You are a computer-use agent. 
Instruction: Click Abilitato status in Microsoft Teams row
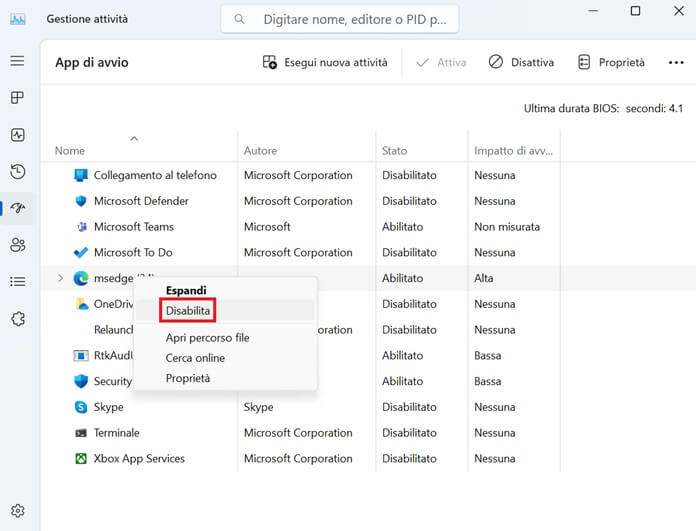(402, 226)
